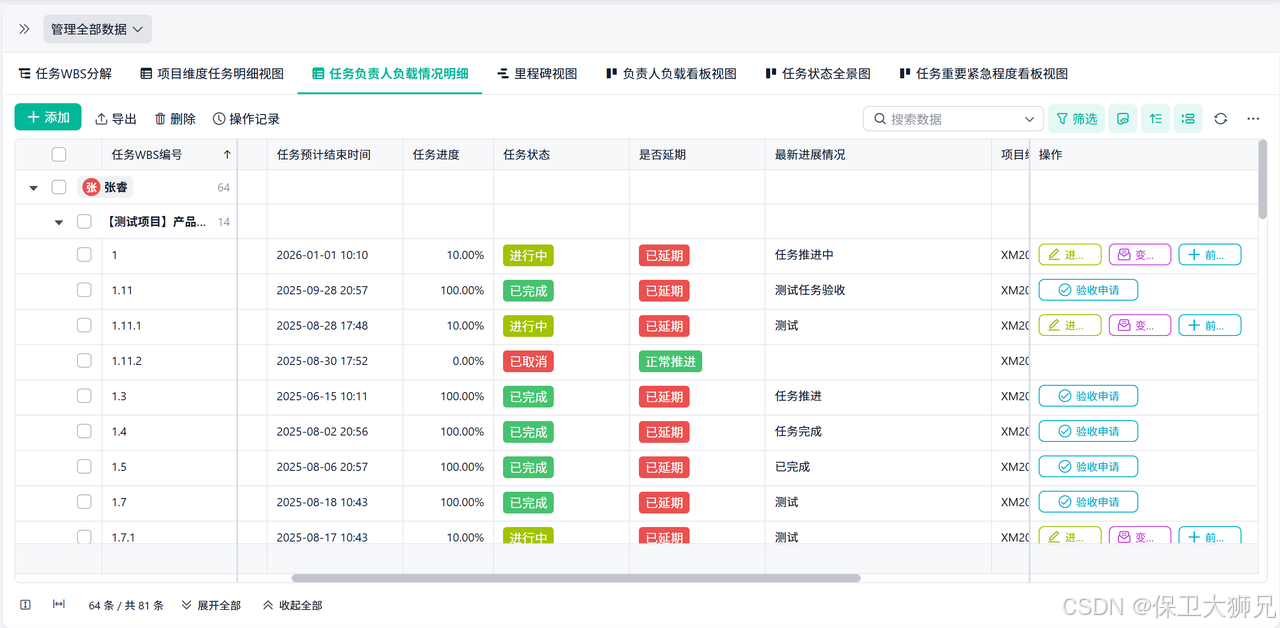Click horizontal scrollbar thumb under table
The width and height of the screenshot is (1280, 628).
click(x=576, y=578)
